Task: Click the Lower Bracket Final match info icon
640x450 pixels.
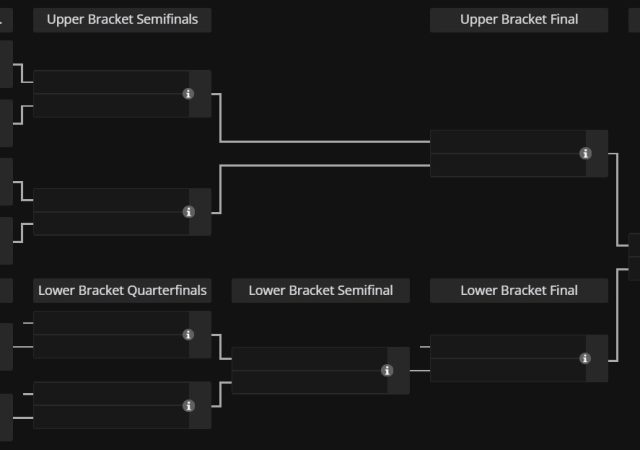Action: [585, 358]
